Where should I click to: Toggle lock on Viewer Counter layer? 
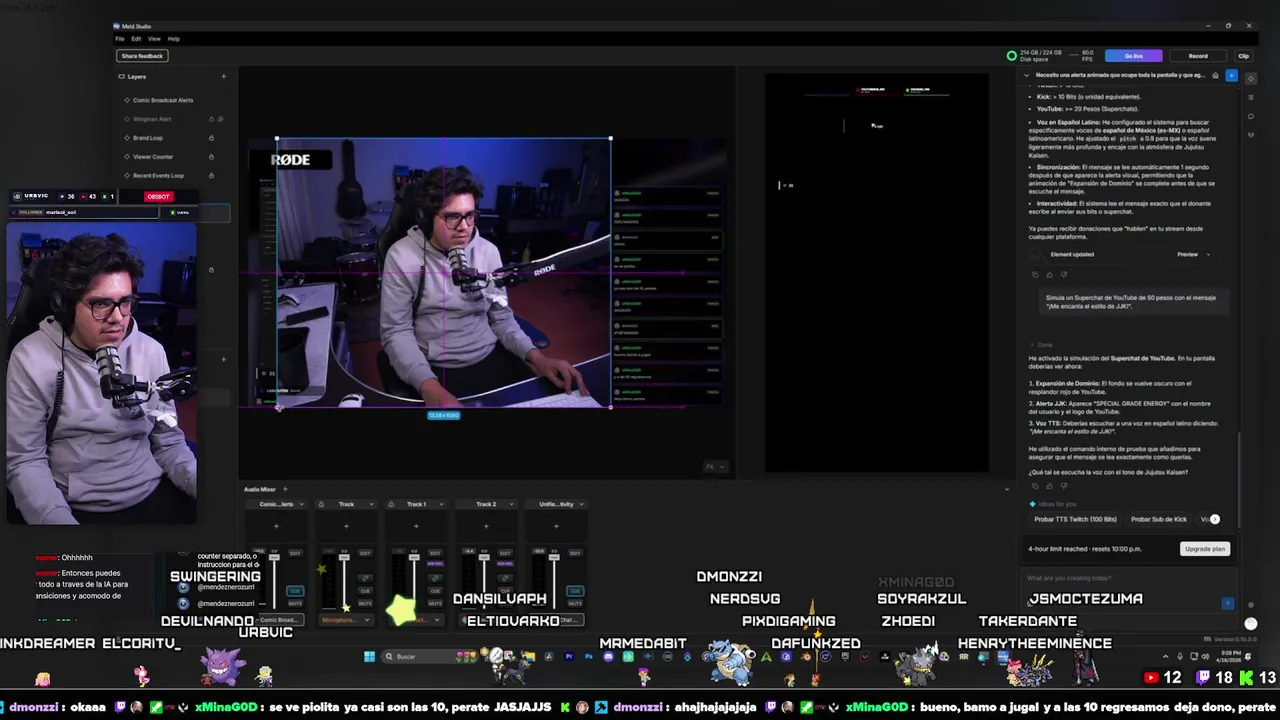tap(211, 157)
